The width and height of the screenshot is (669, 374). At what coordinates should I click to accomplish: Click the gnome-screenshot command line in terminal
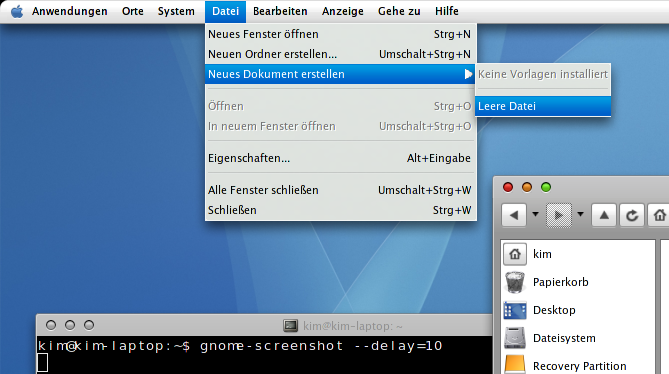(240, 346)
